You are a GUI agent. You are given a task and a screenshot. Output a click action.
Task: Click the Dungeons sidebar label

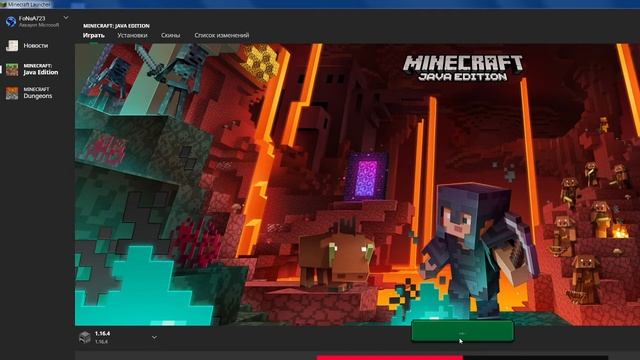point(38,96)
